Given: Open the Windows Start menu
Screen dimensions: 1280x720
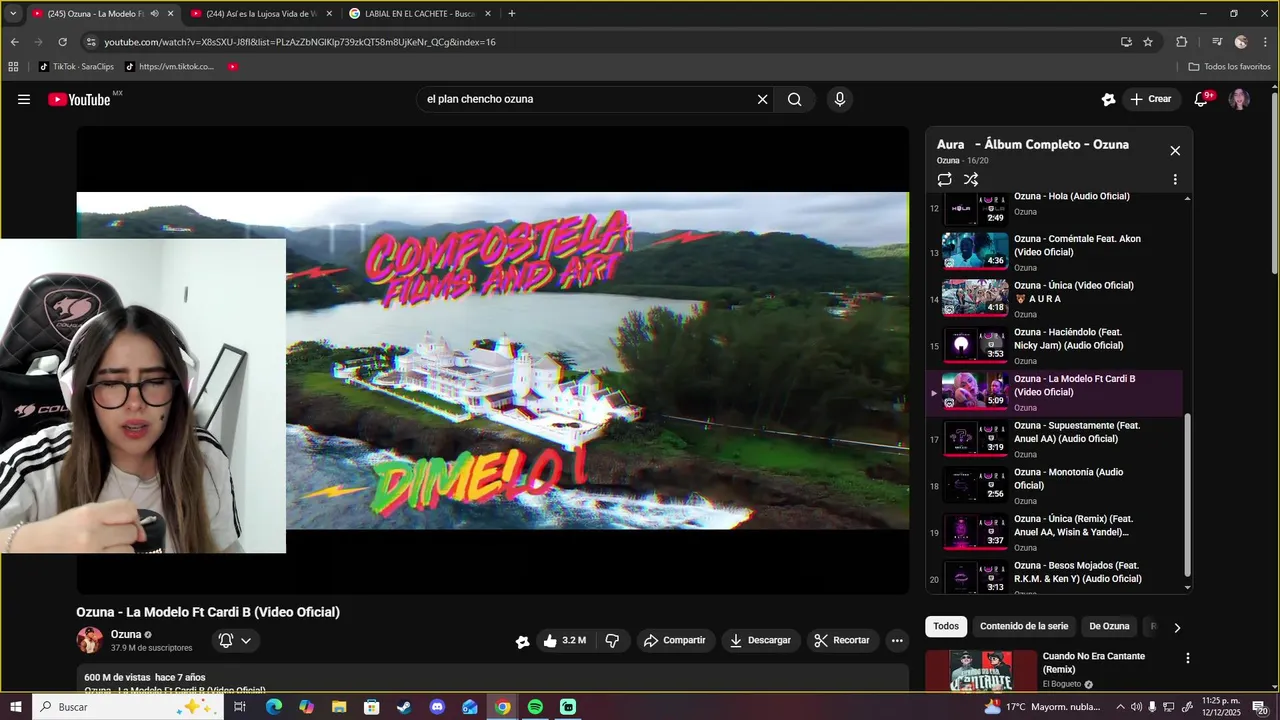Looking at the screenshot, I should coord(16,707).
